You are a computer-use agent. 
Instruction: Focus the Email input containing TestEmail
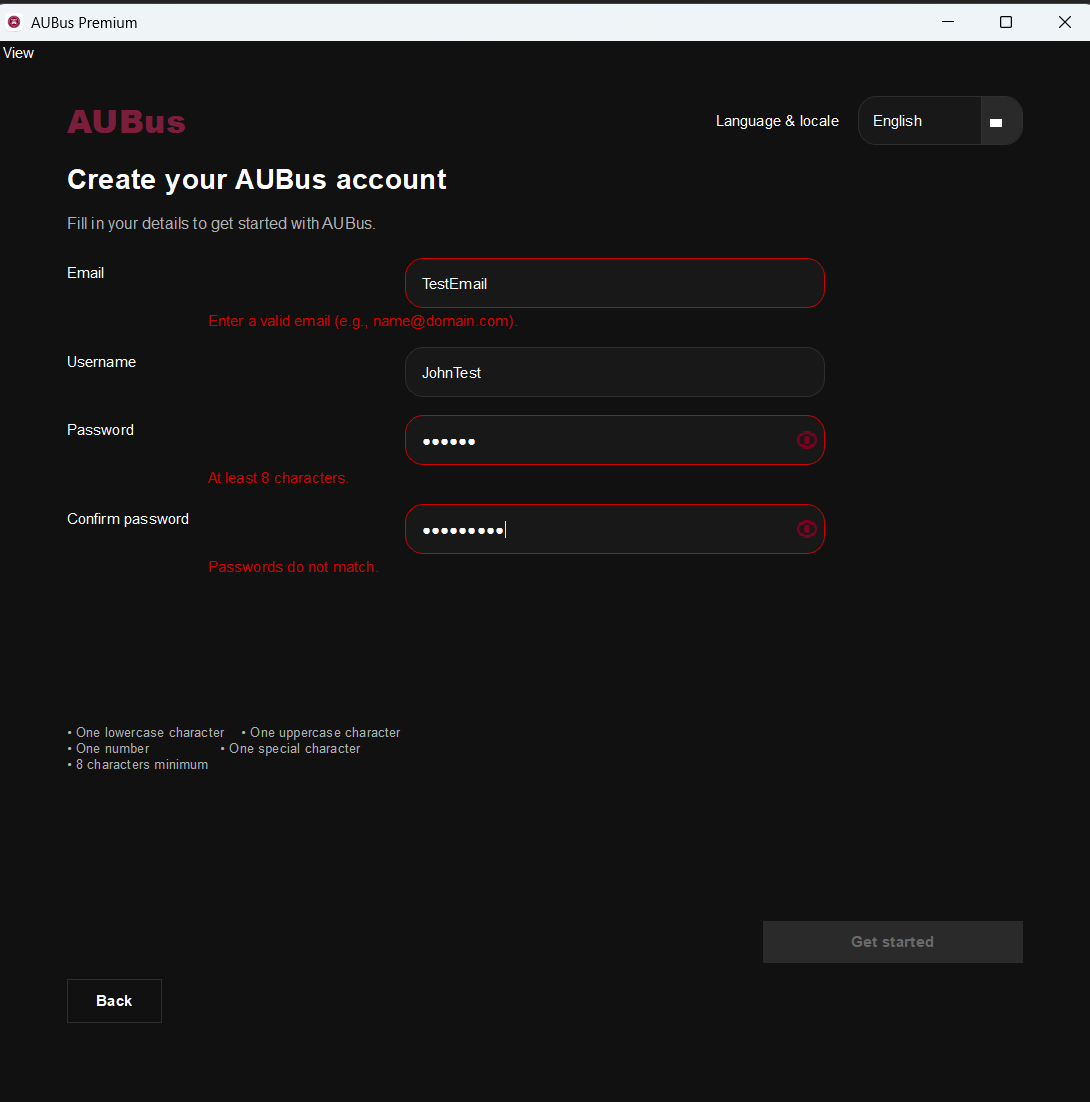tap(615, 283)
